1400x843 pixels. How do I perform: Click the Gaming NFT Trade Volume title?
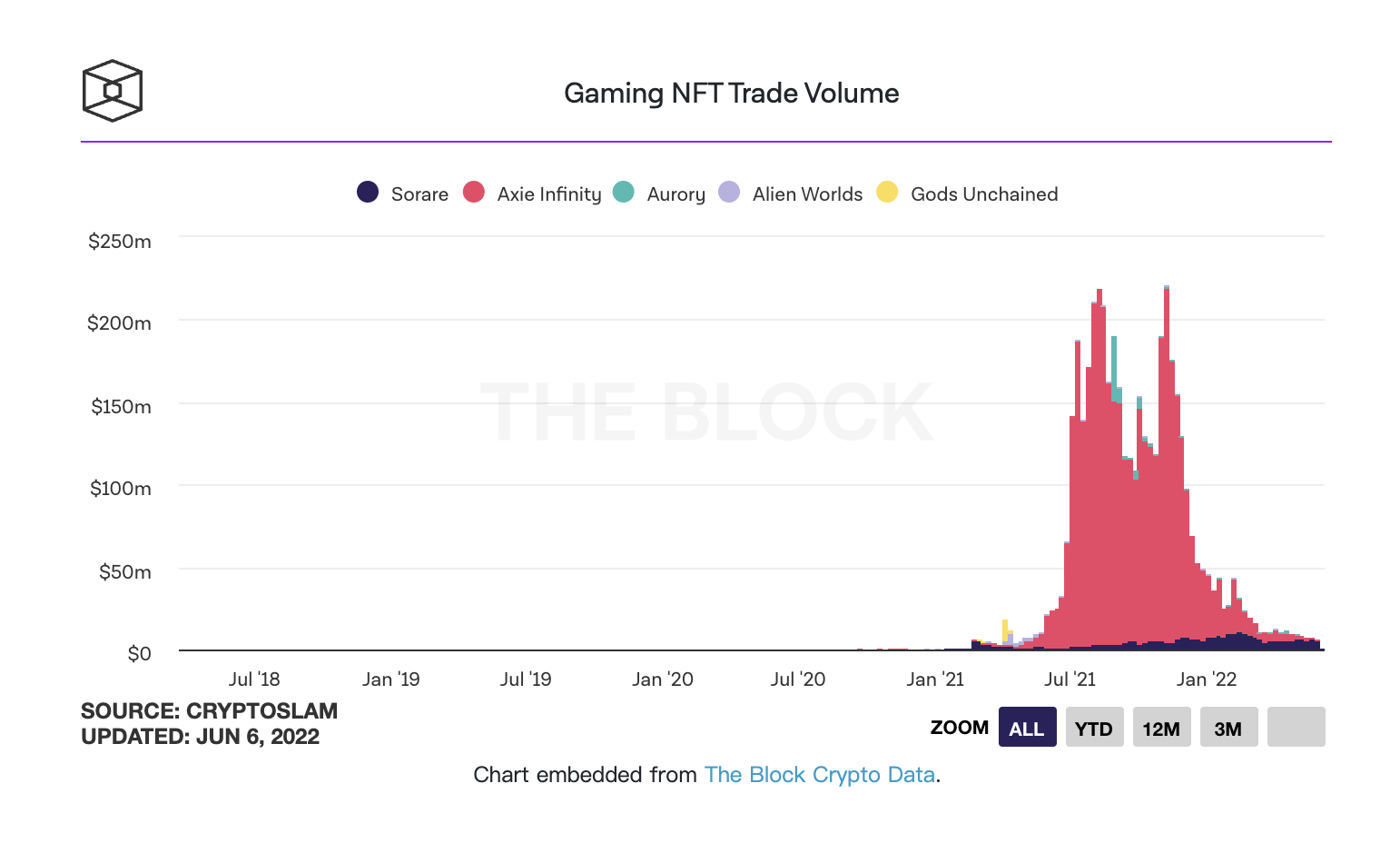tap(731, 94)
